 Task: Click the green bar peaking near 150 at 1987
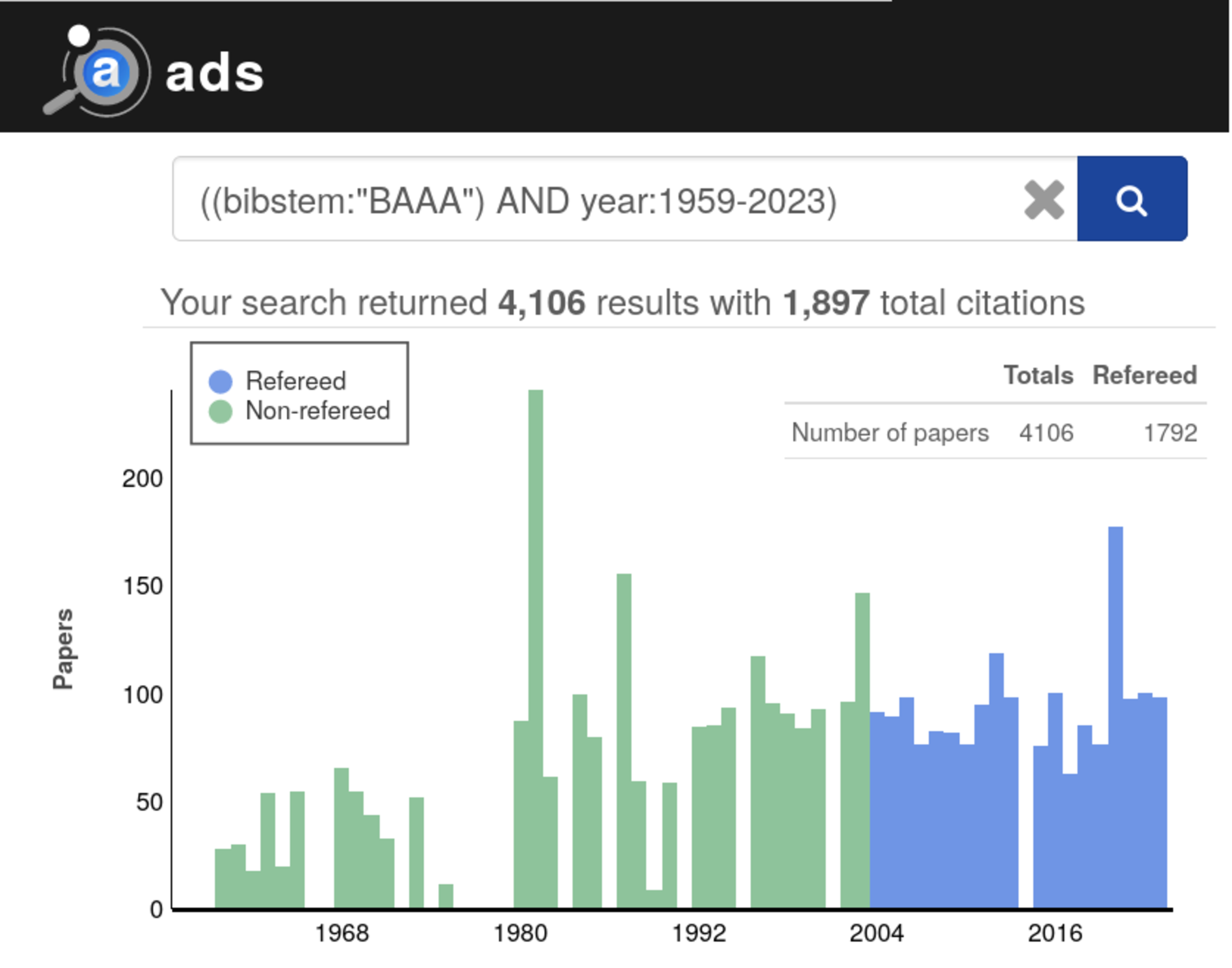[x=624, y=741]
